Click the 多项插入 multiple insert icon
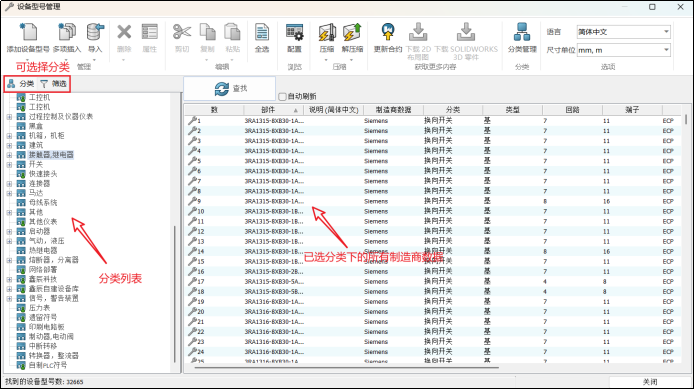Viewport: 695px width, 390px height. 67,32
